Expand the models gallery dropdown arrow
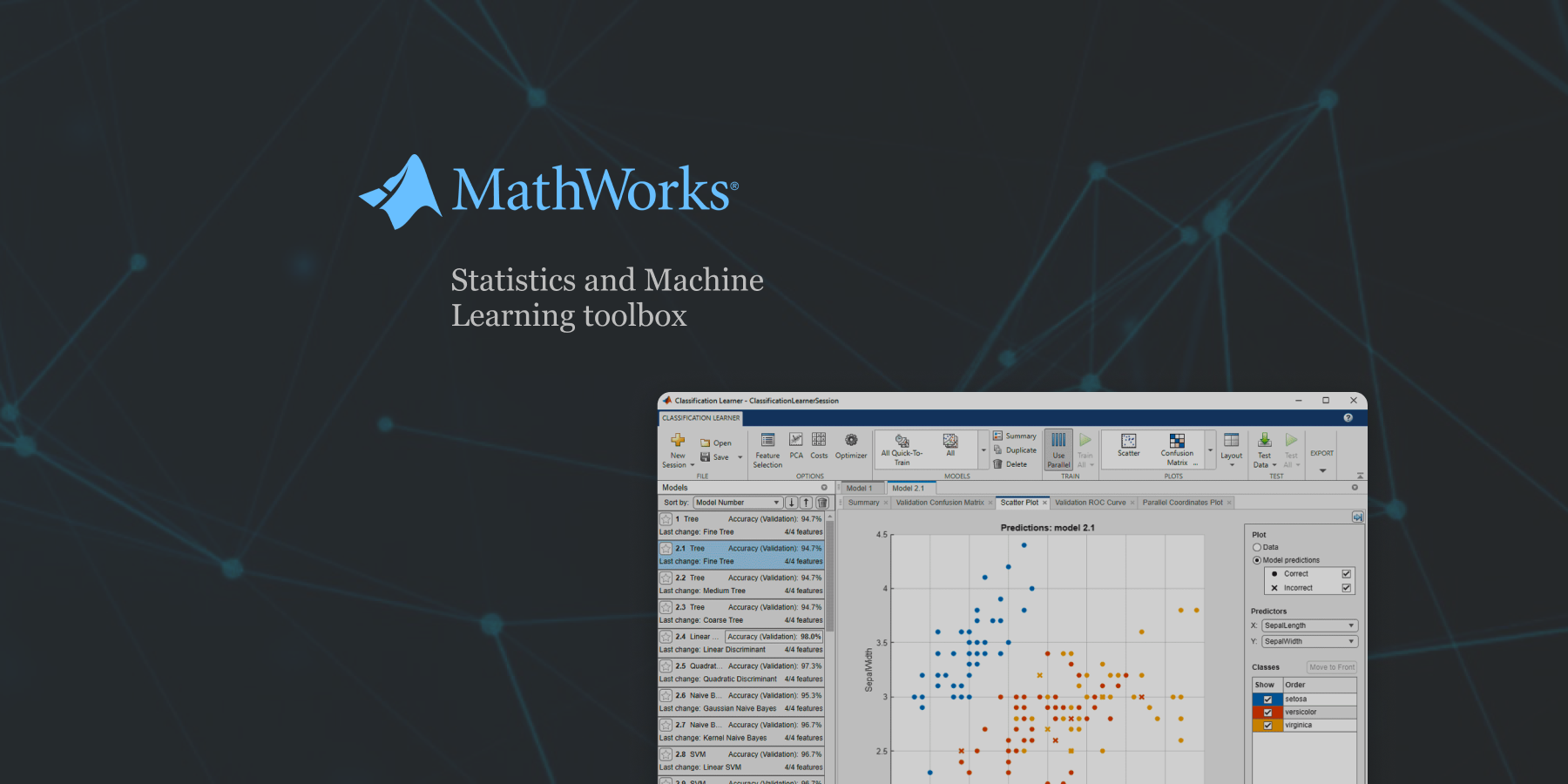 (983, 450)
